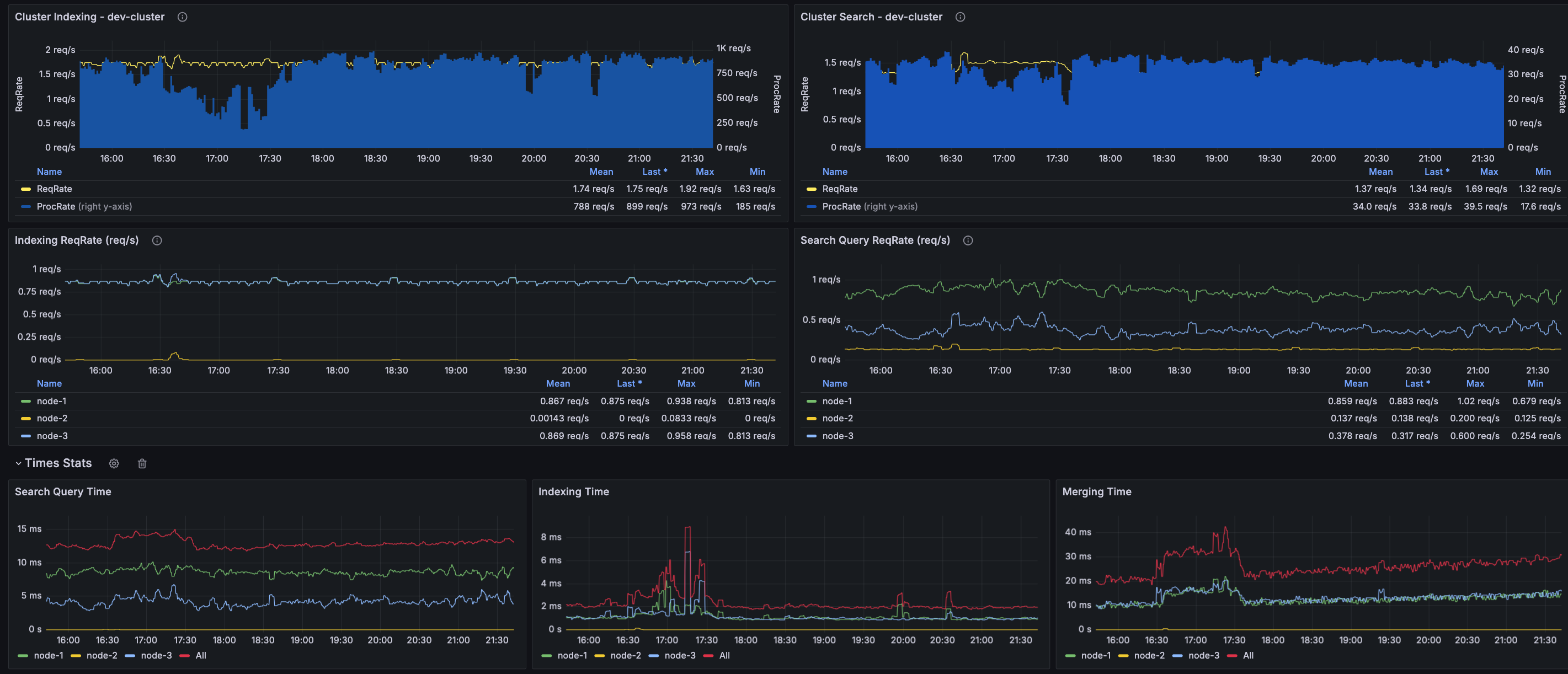Click info icon next to Indexing ReqRate title

(x=157, y=240)
